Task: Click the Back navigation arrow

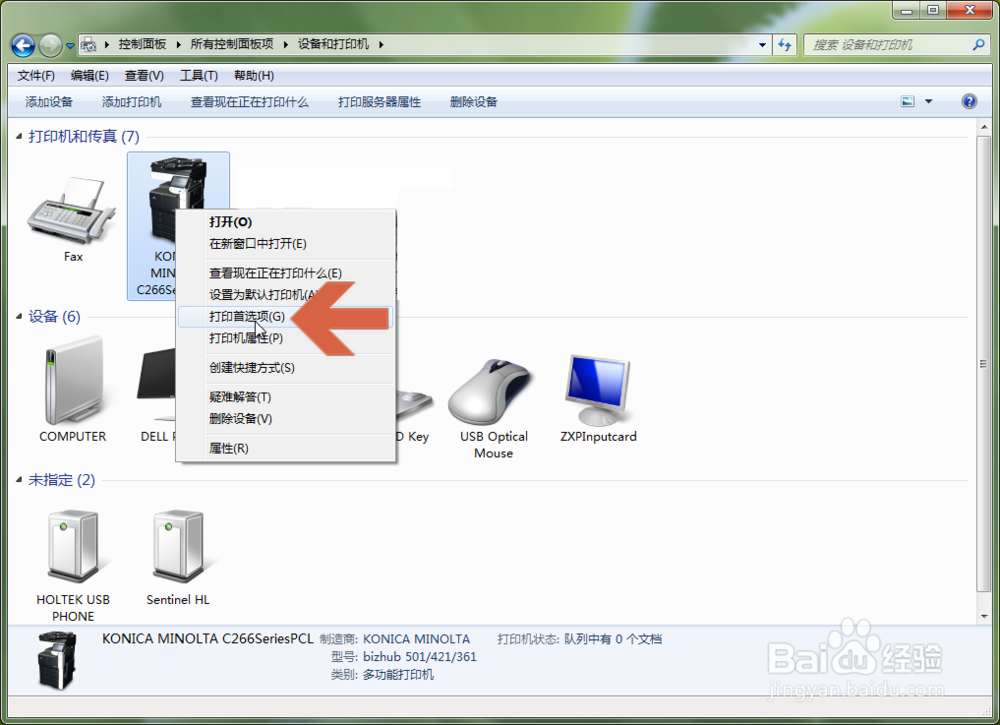Action: click(24, 45)
